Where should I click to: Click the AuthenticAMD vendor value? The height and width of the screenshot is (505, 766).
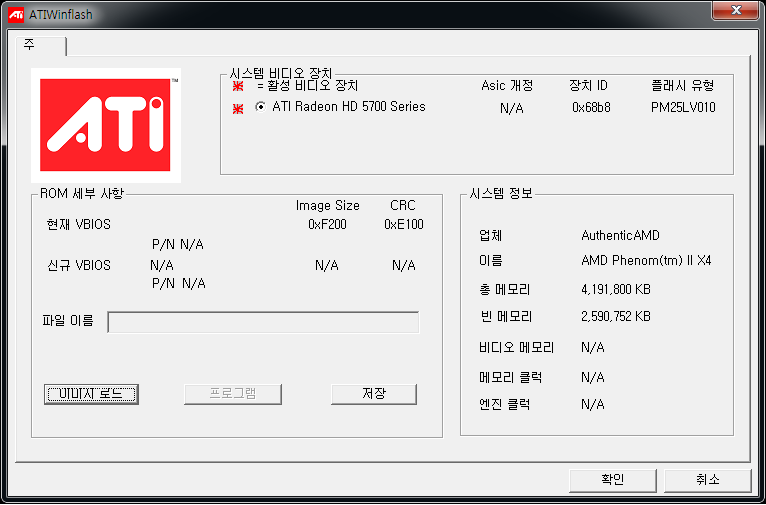pyautogui.click(x=620, y=236)
